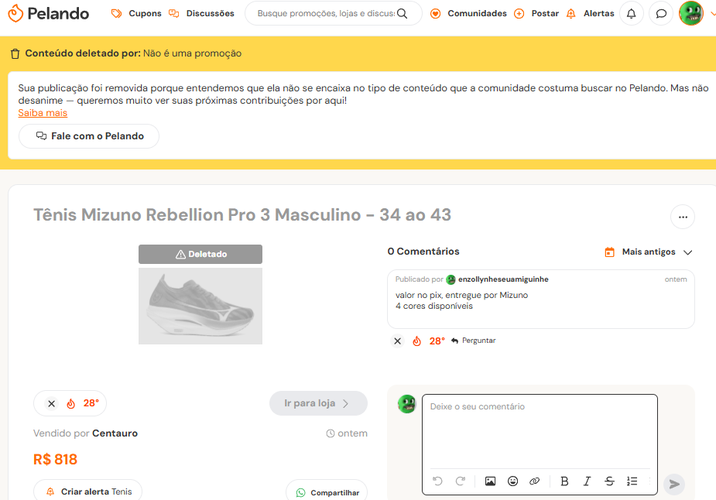Click the magnifier search icon
The height and width of the screenshot is (500, 716).
pos(402,14)
